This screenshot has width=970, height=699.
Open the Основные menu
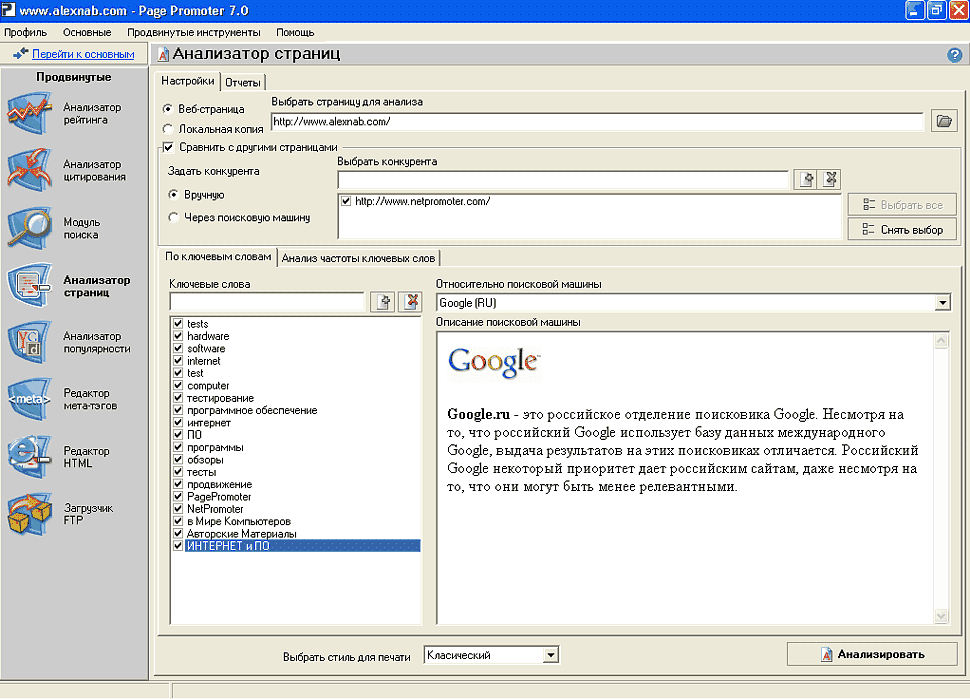87,32
